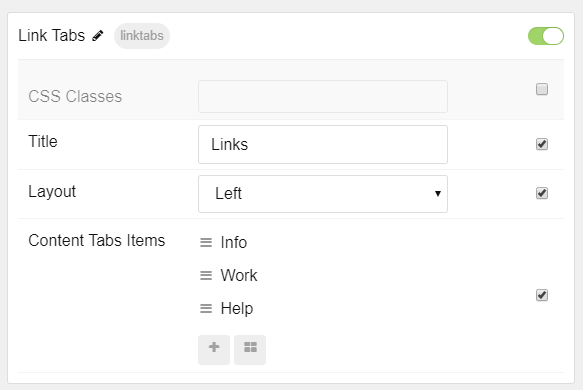Screen dimensions: 583x390
Task: Click the plus icon to add tab item
Action: point(214,349)
